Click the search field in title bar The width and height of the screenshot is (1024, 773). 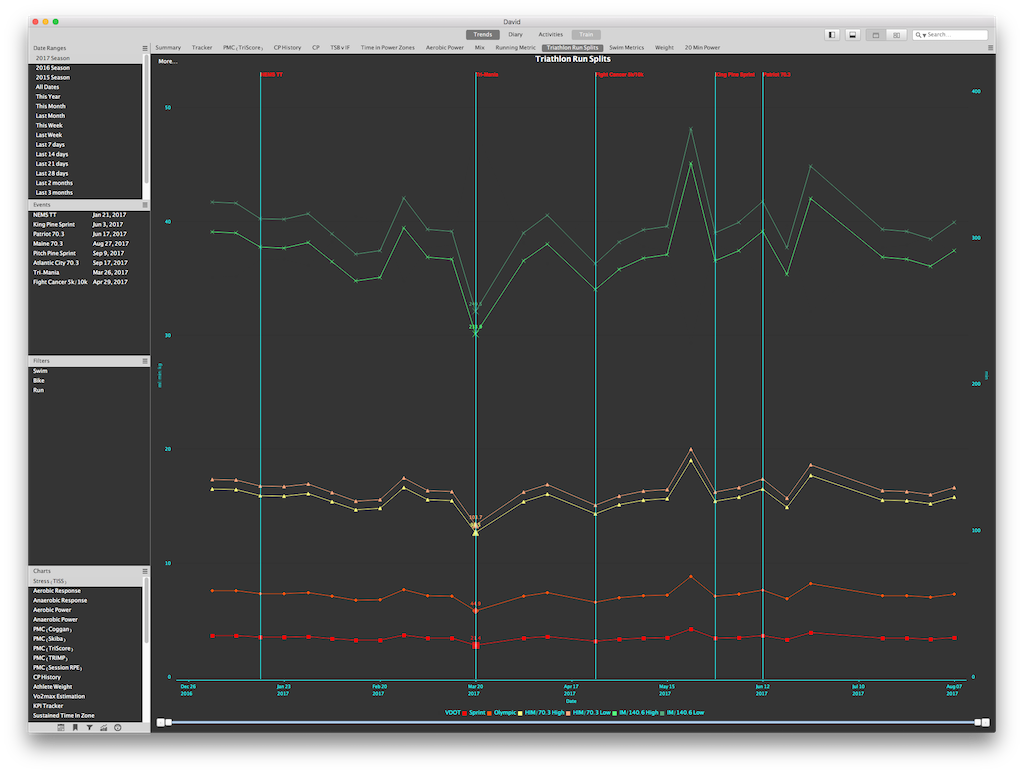955,34
